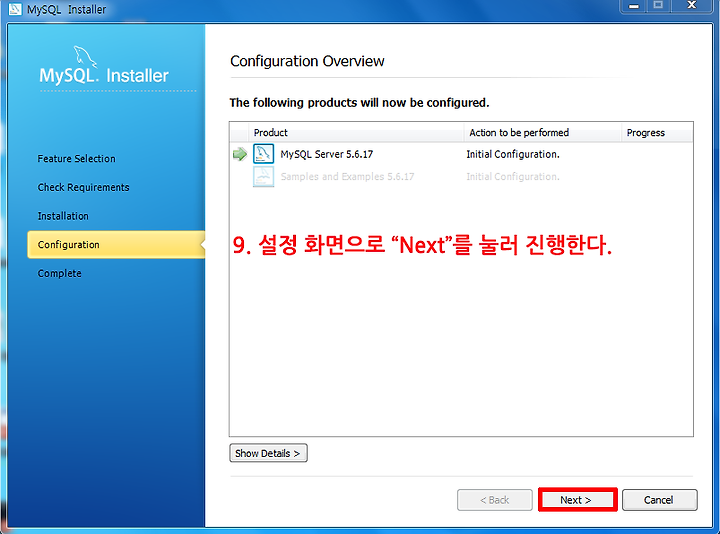Minimize the MySQL Installer window

coord(634,6)
